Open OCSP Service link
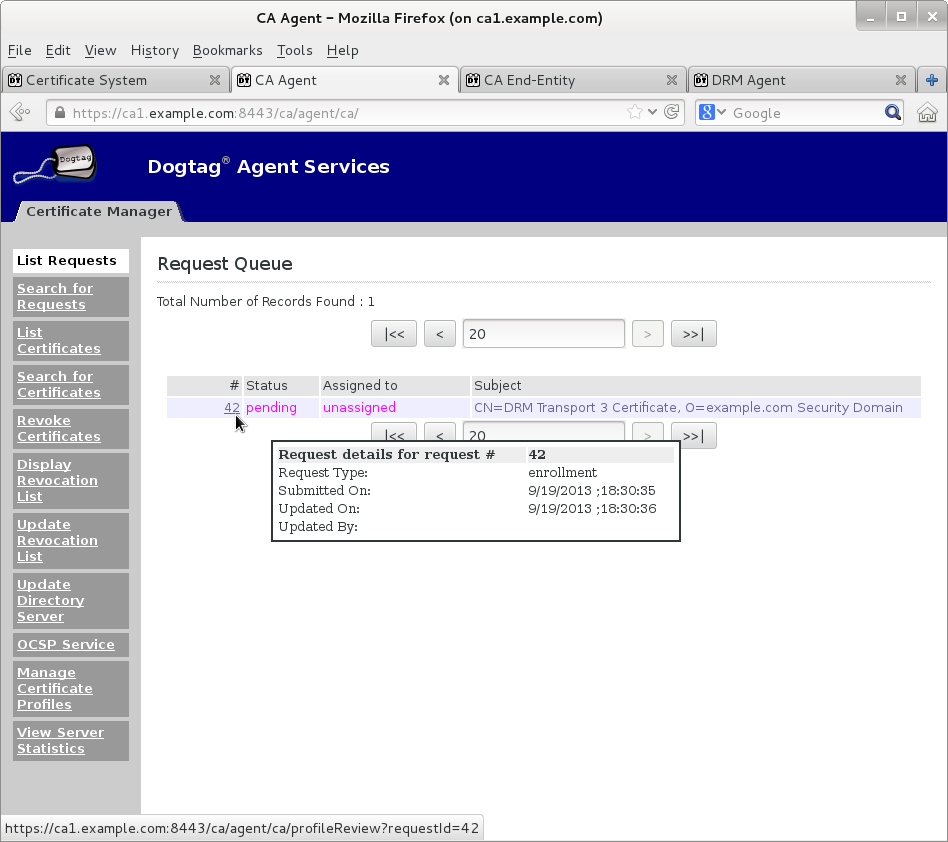 [x=66, y=644]
